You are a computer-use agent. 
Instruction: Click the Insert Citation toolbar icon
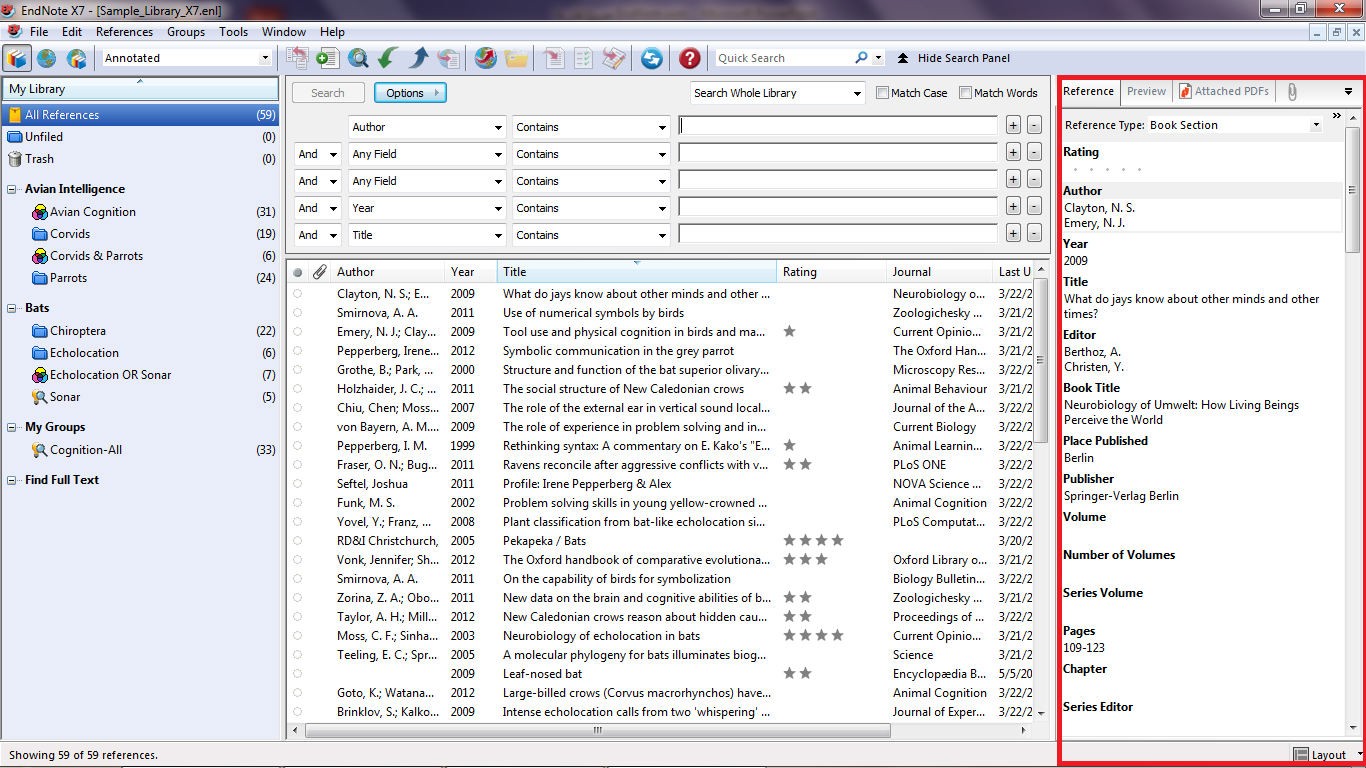553,58
